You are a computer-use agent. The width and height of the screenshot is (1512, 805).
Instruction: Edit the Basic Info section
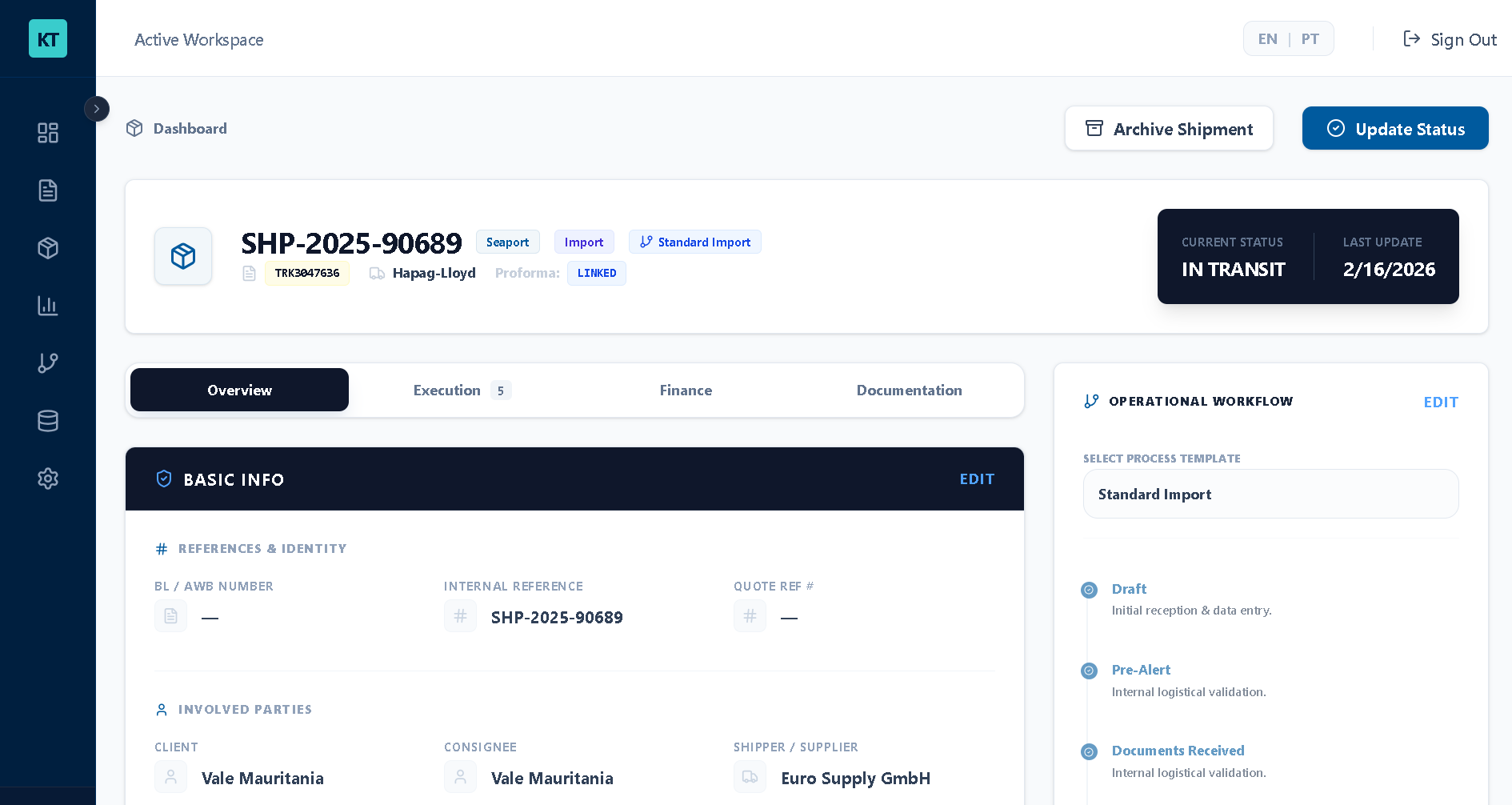point(977,479)
